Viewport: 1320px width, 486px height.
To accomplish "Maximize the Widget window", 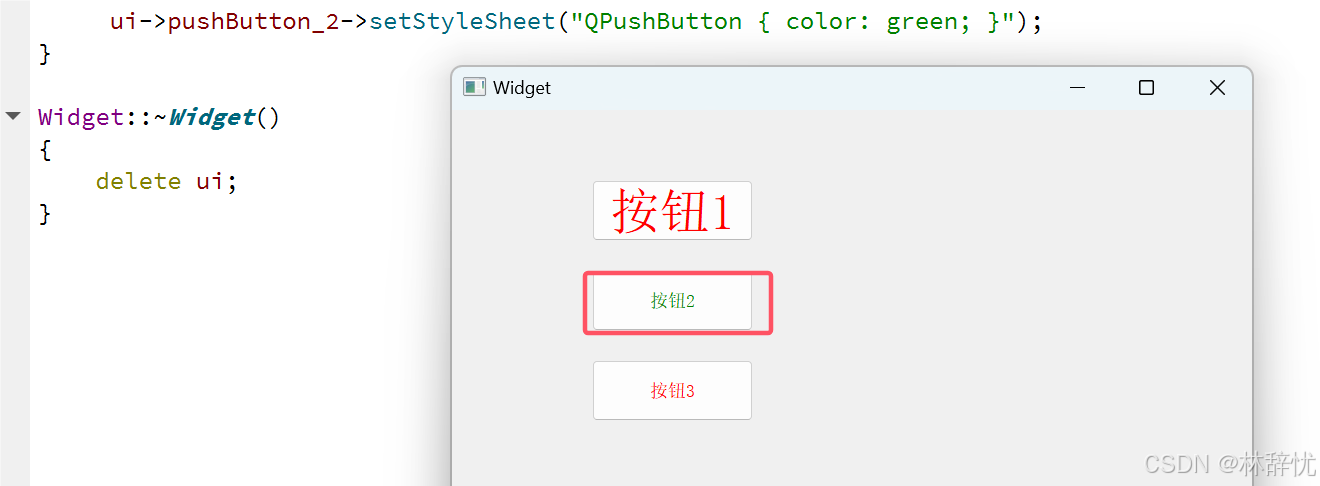I will coord(1146,87).
